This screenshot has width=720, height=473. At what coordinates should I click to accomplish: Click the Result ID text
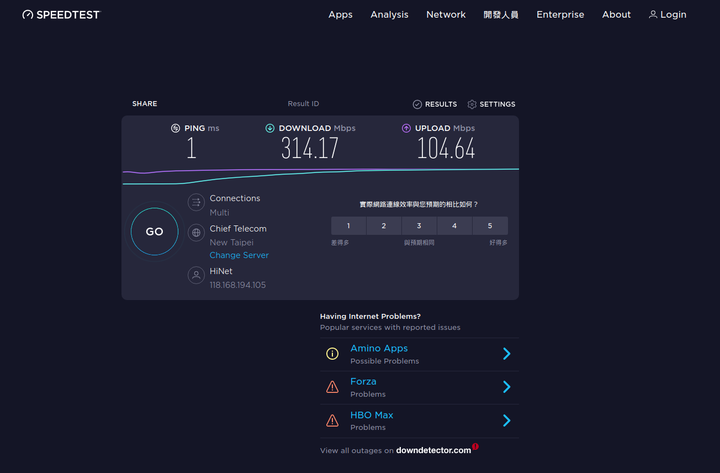pyautogui.click(x=303, y=104)
